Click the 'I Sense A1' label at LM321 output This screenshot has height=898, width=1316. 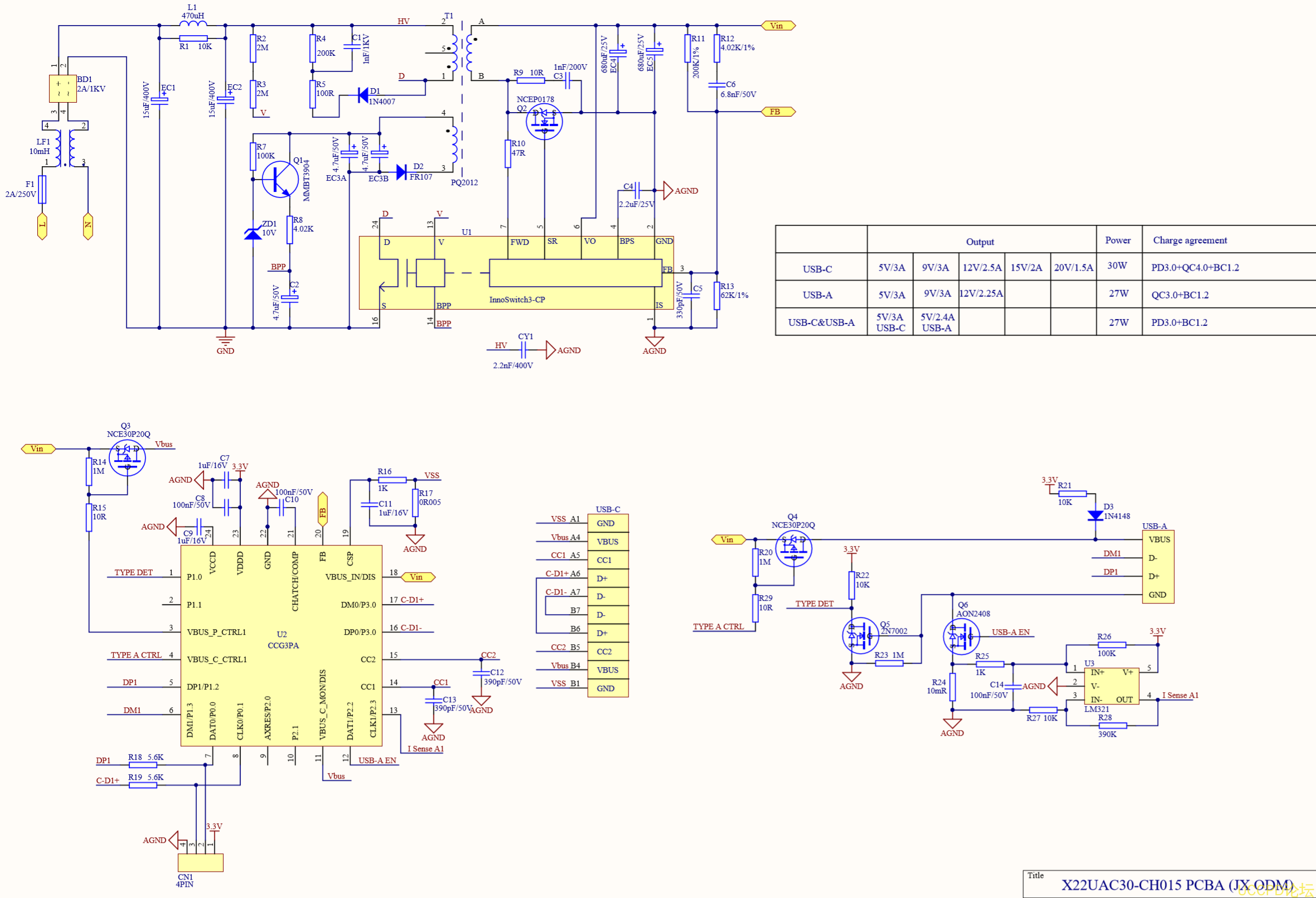(1180, 695)
